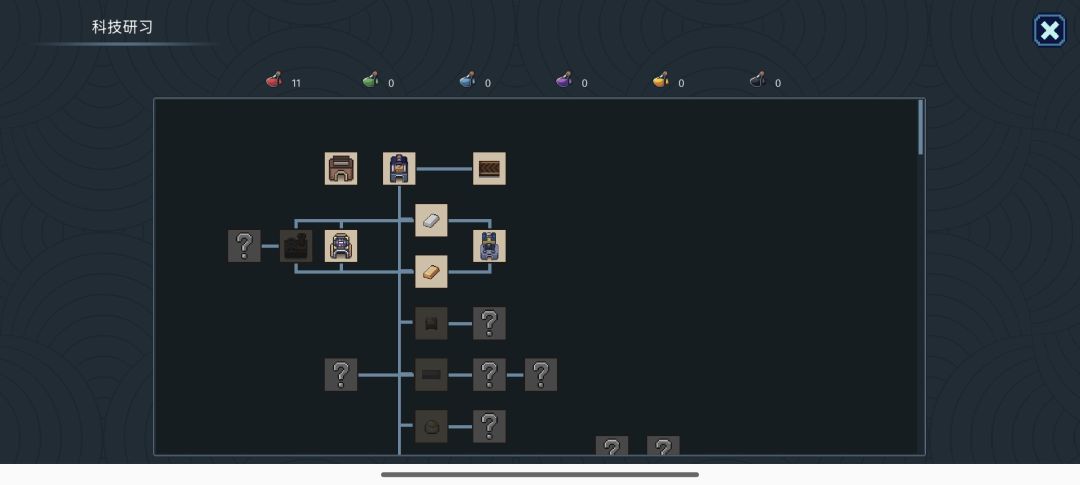
Task: Select the locked chest-shaped node below the gold ingot
Action: (431, 324)
